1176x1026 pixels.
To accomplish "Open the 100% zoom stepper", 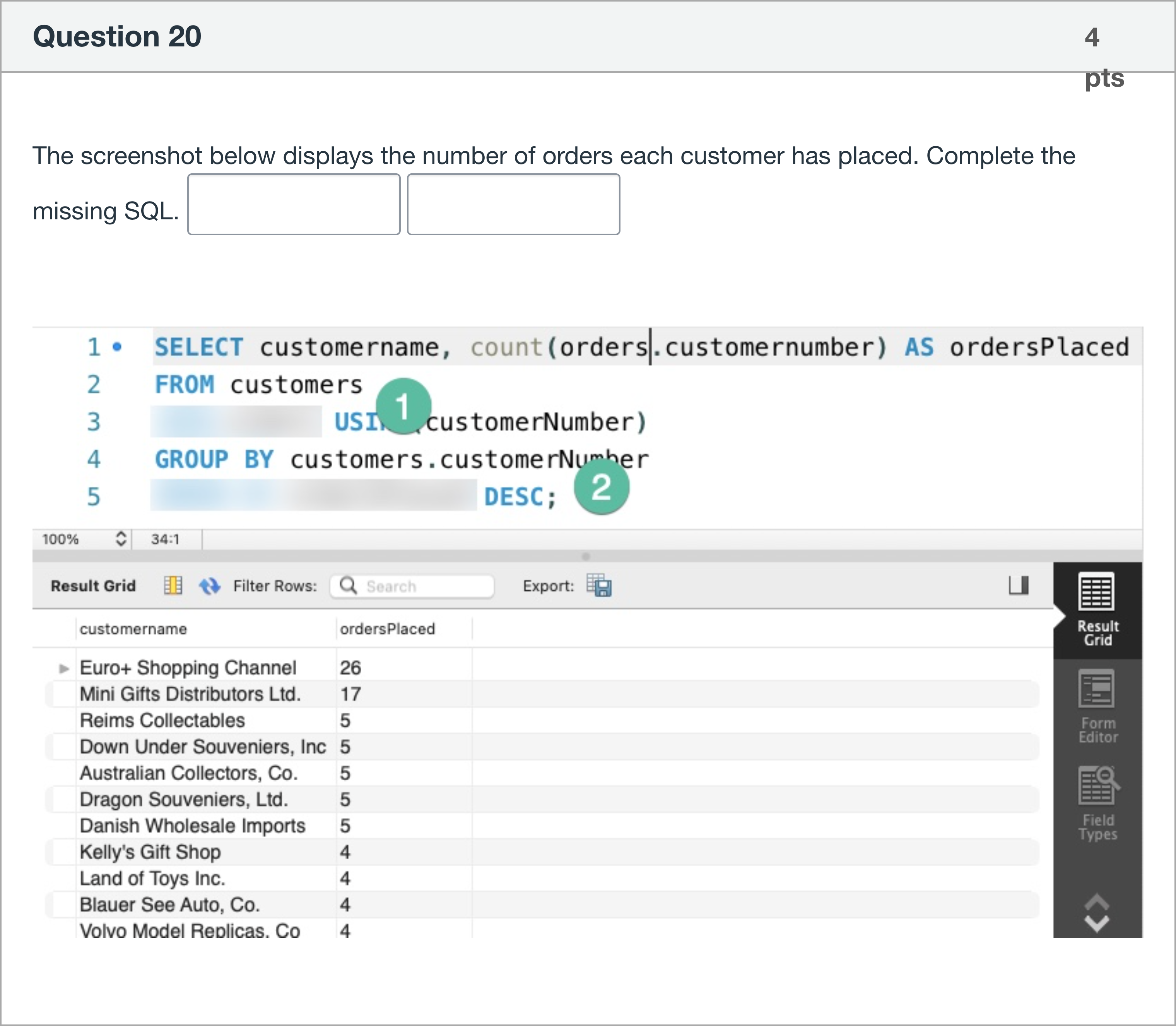I will click(x=120, y=539).
